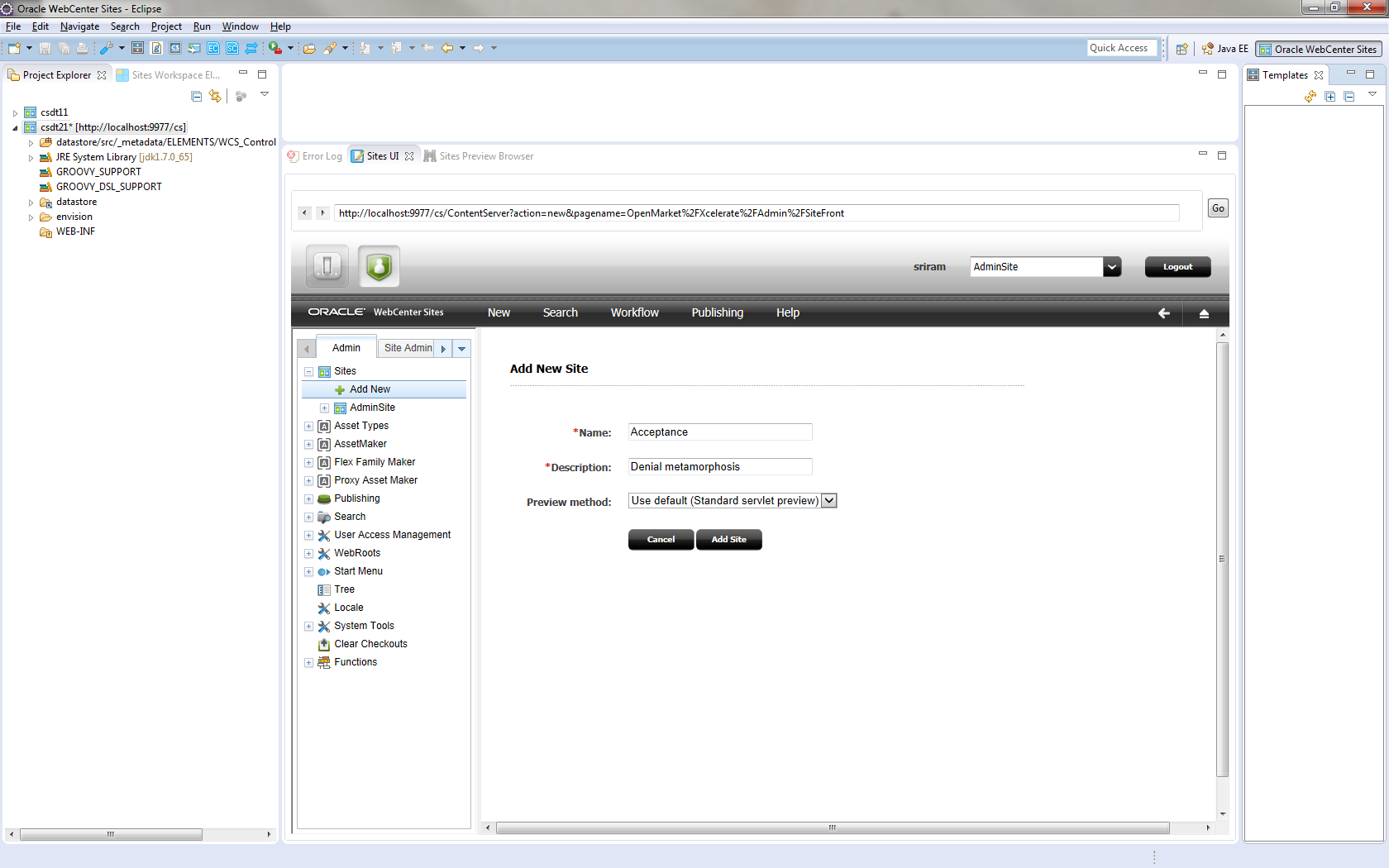Expand User Access Management node

[308, 536]
